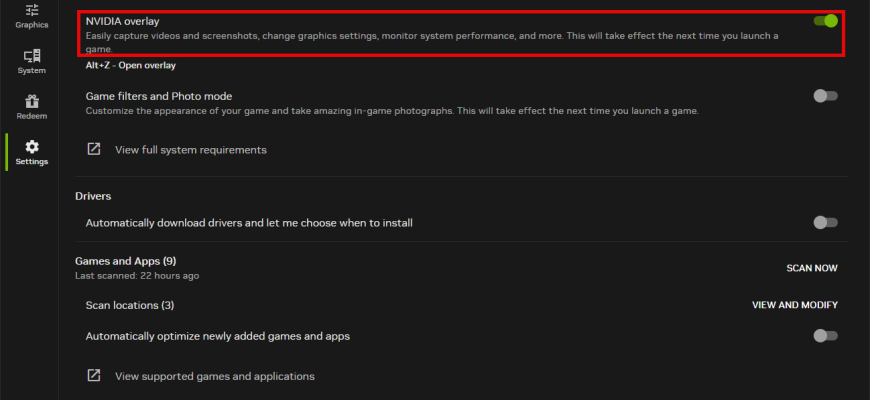Click the Alt+Z Open overlay shortcut text
Viewport: 870px width, 400px height.
pos(130,65)
